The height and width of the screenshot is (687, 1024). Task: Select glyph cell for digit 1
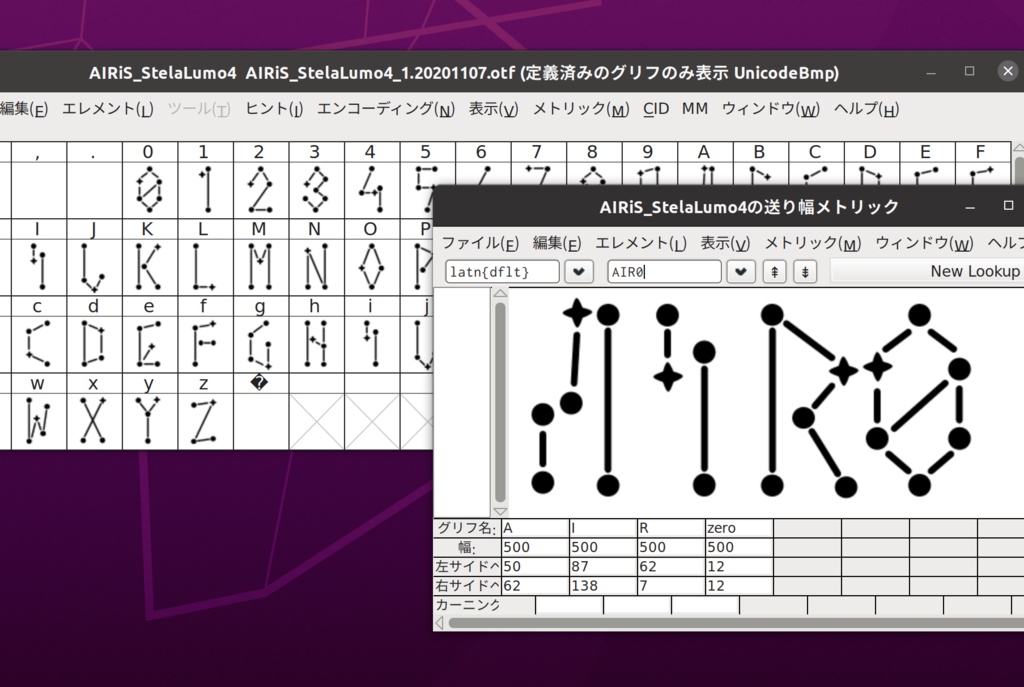coord(205,190)
